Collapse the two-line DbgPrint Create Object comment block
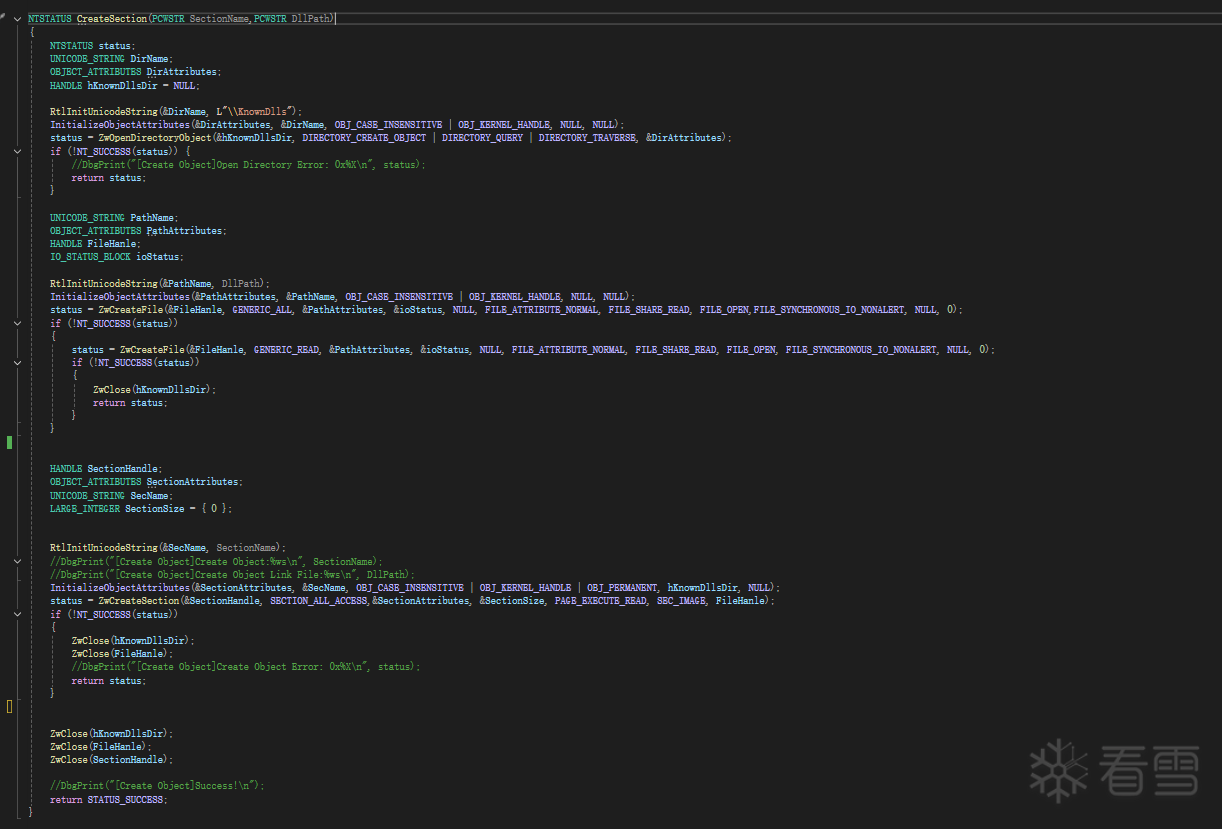The height and width of the screenshot is (829, 1222). click(x=17, y=562)
